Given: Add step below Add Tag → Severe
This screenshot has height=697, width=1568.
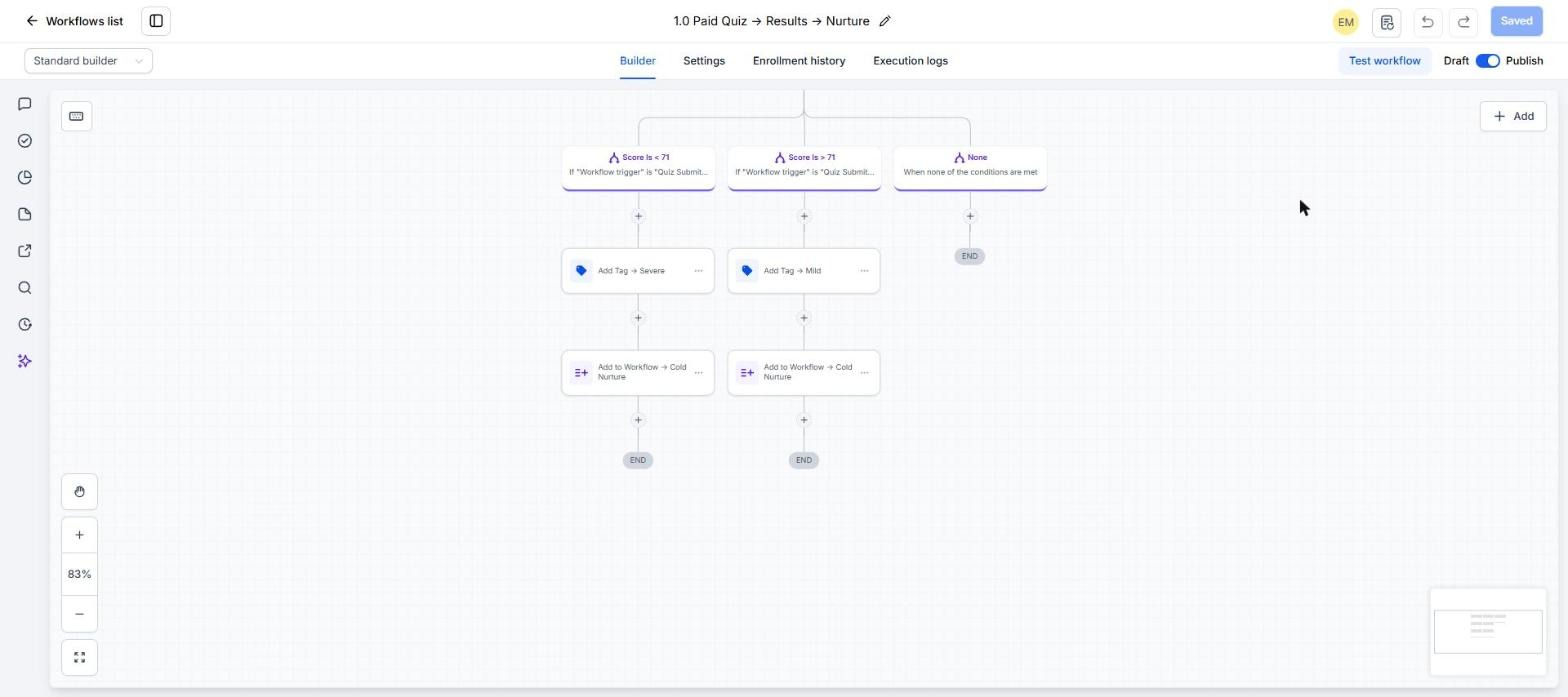Looking at the screenshot, I should click(x=638, y=318).
